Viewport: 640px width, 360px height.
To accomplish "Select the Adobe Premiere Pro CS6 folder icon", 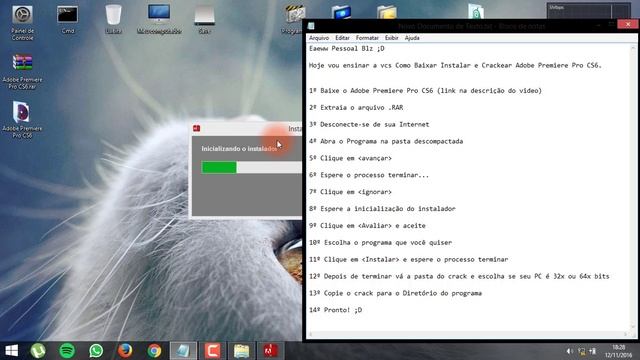I will tap(22, 120).
